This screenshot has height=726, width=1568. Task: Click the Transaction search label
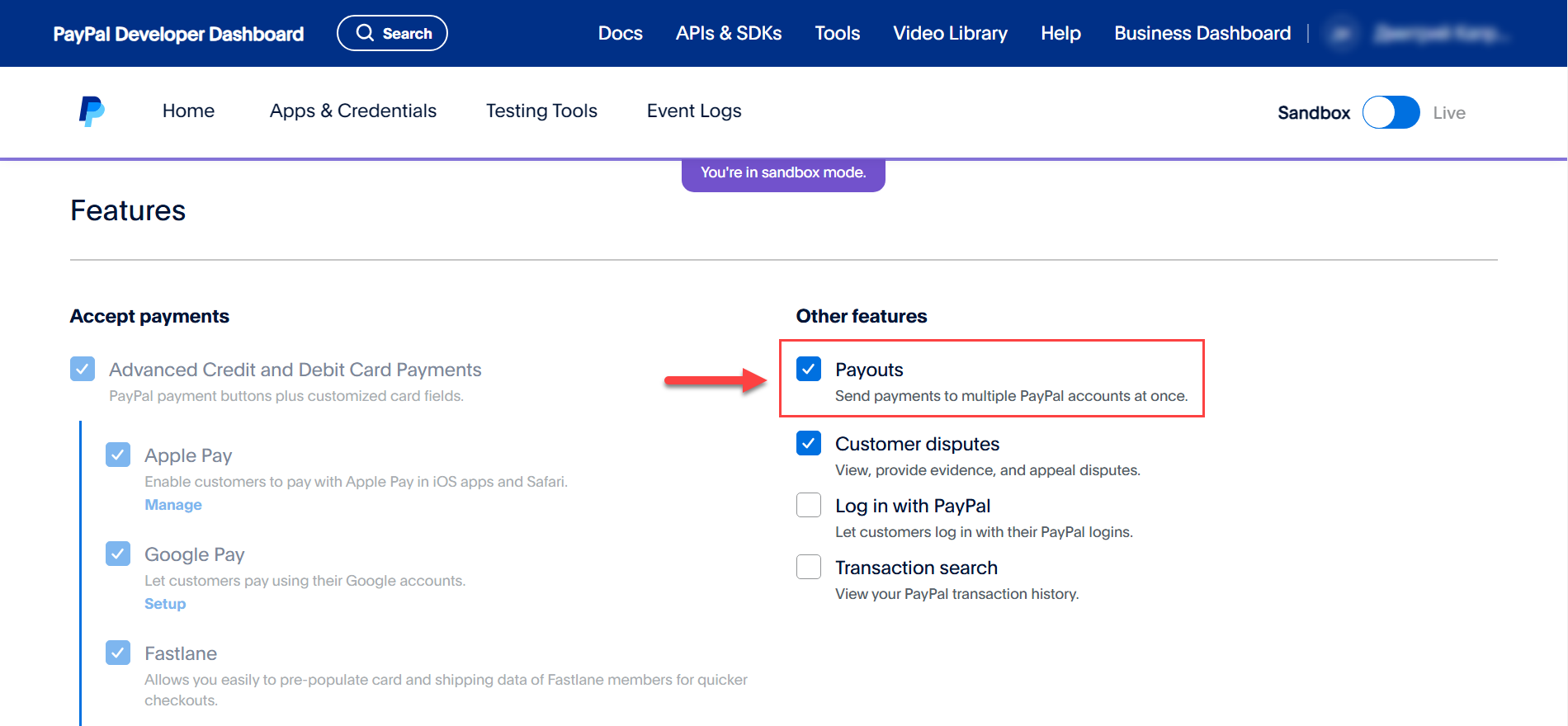pyautogui.click(x=916, y=568)
